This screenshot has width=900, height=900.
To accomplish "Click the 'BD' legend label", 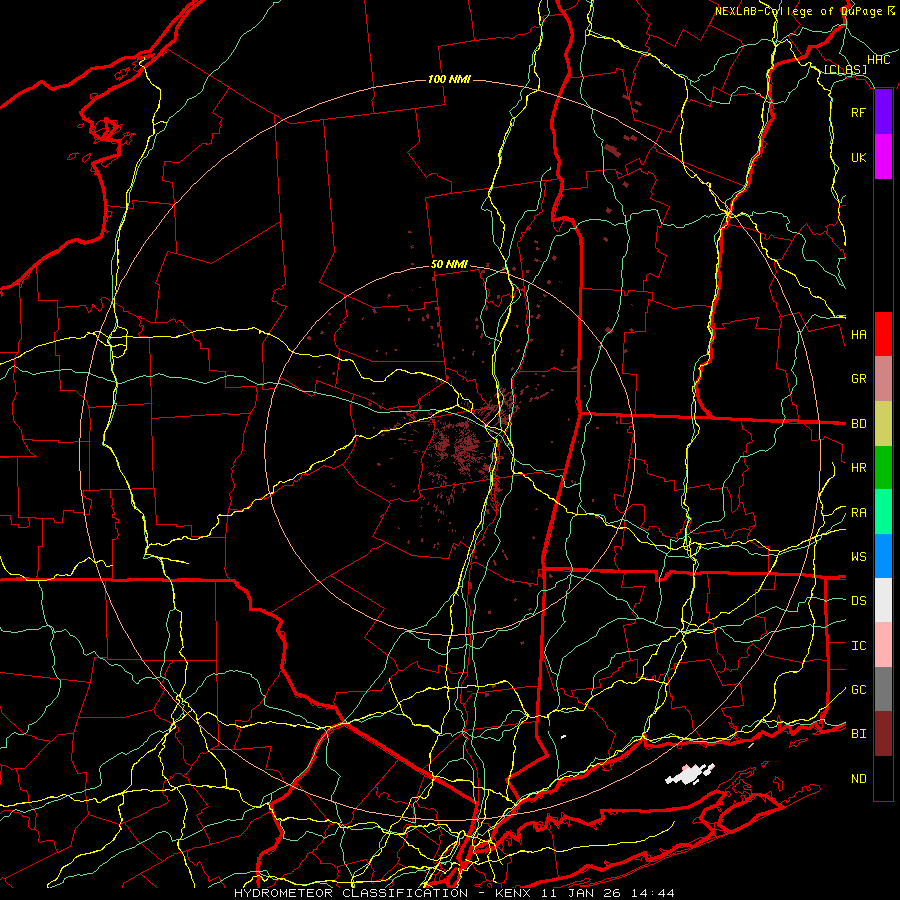I will [x=858, y=424].
